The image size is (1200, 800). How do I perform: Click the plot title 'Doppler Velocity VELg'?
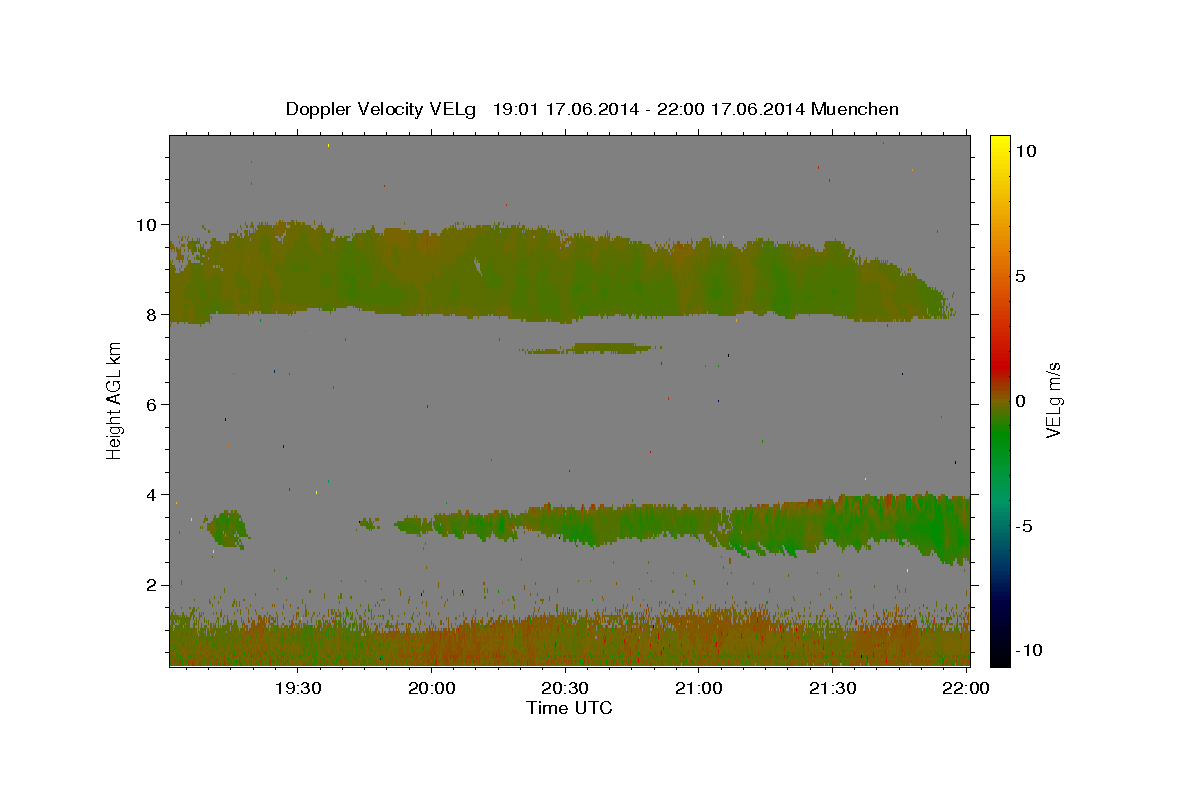pos(383,109)
